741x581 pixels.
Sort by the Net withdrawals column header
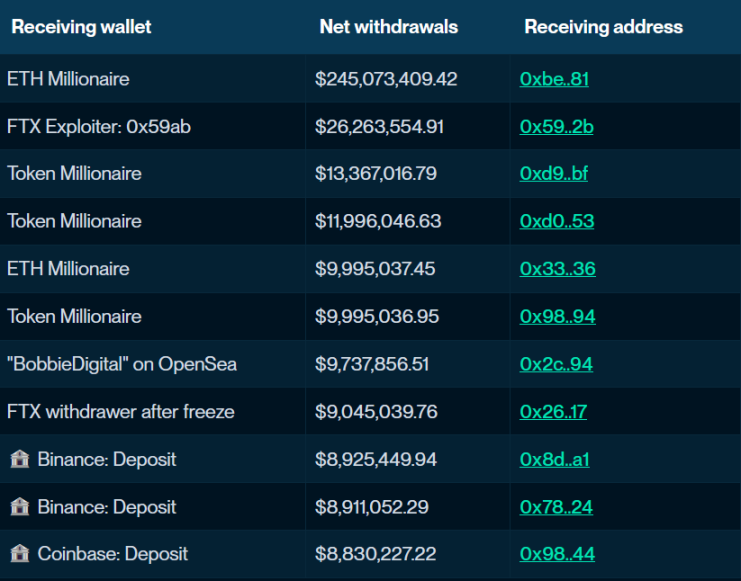tap(388, 27)
